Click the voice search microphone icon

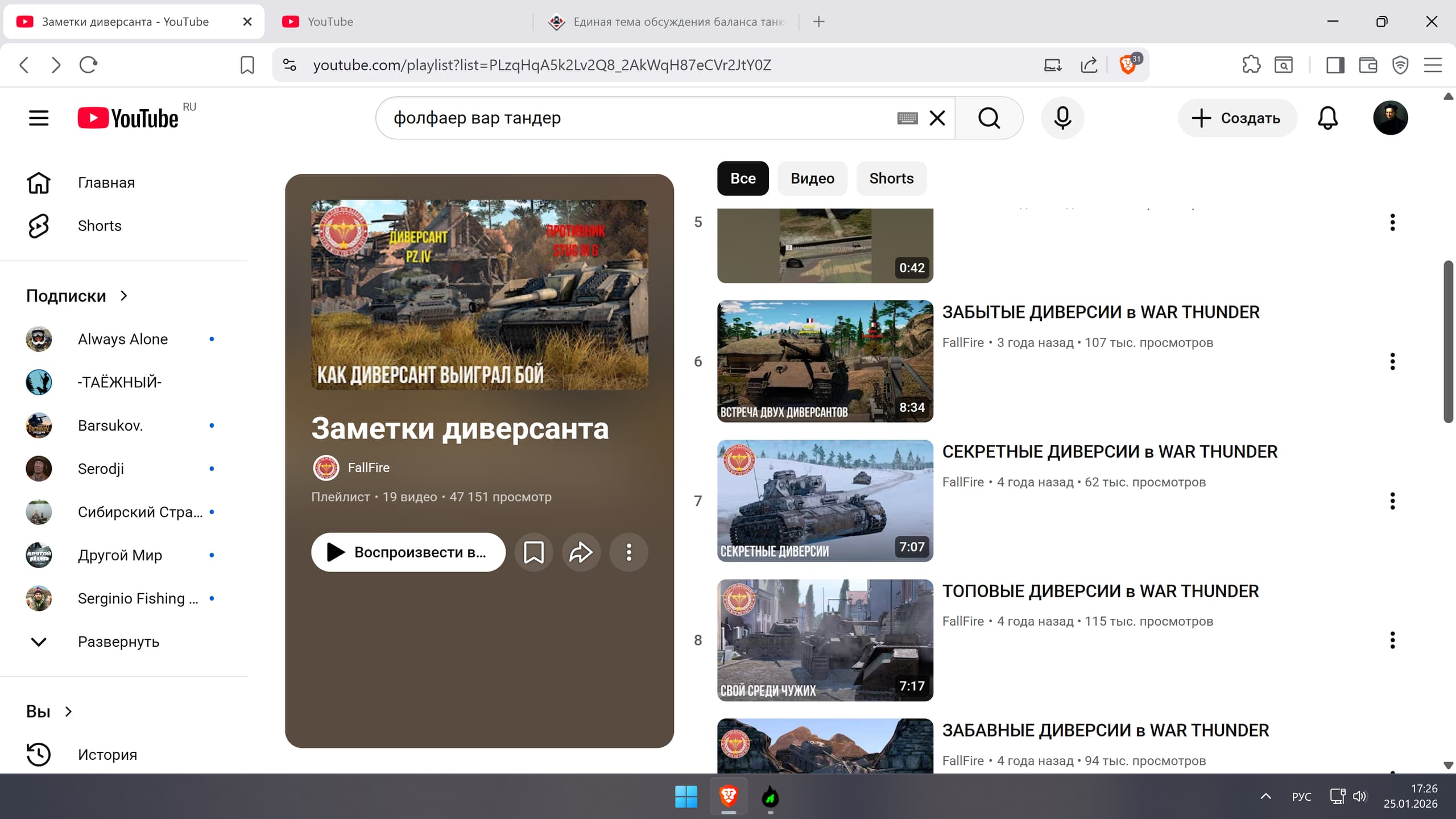[1062, 118]
